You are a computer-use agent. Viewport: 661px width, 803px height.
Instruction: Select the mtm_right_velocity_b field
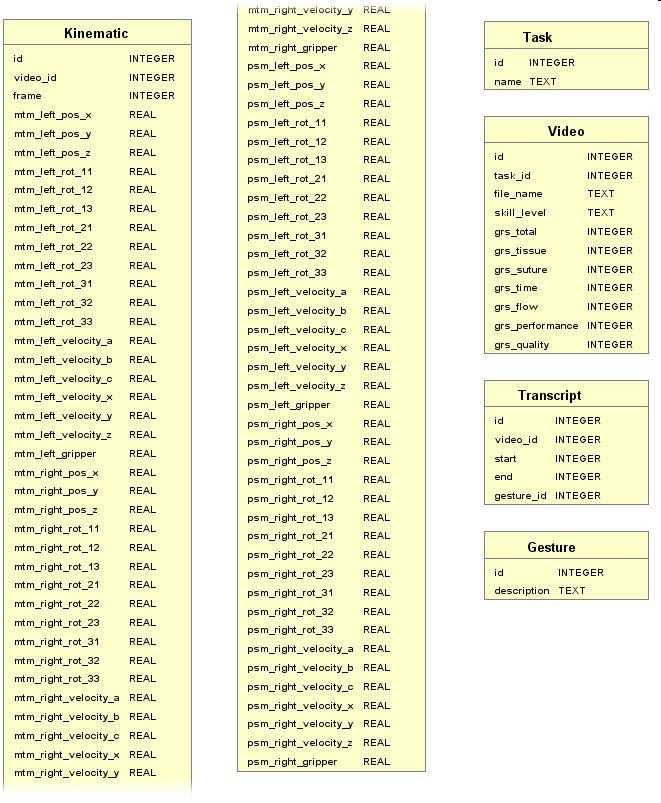pyautogui.click(x=97, y=716)
